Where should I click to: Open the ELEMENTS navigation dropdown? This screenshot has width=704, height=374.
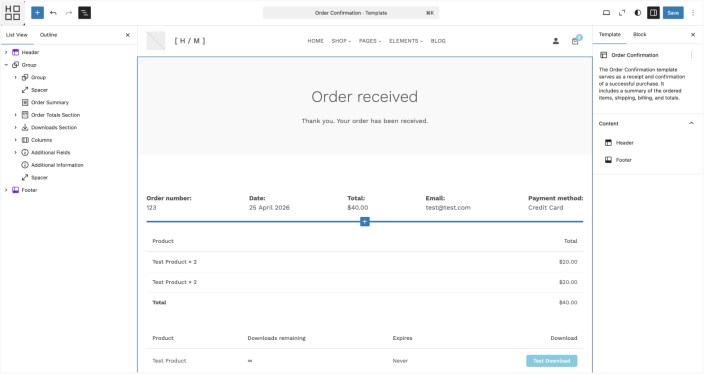(x=406, y=41)
